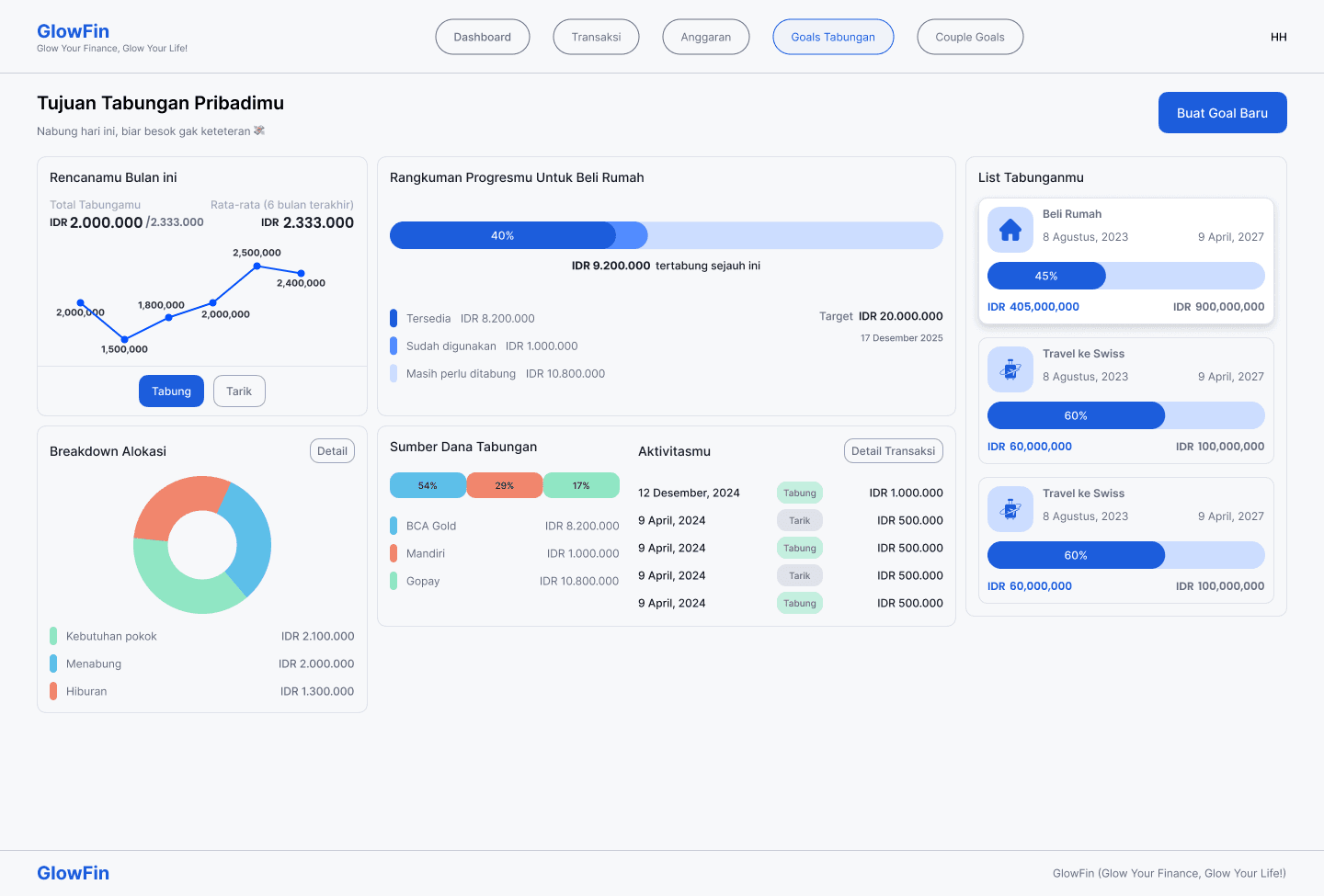Click the Buat Goal Baru button
The height and width of the screenshot is (896, 1324).
(1222, 113)
